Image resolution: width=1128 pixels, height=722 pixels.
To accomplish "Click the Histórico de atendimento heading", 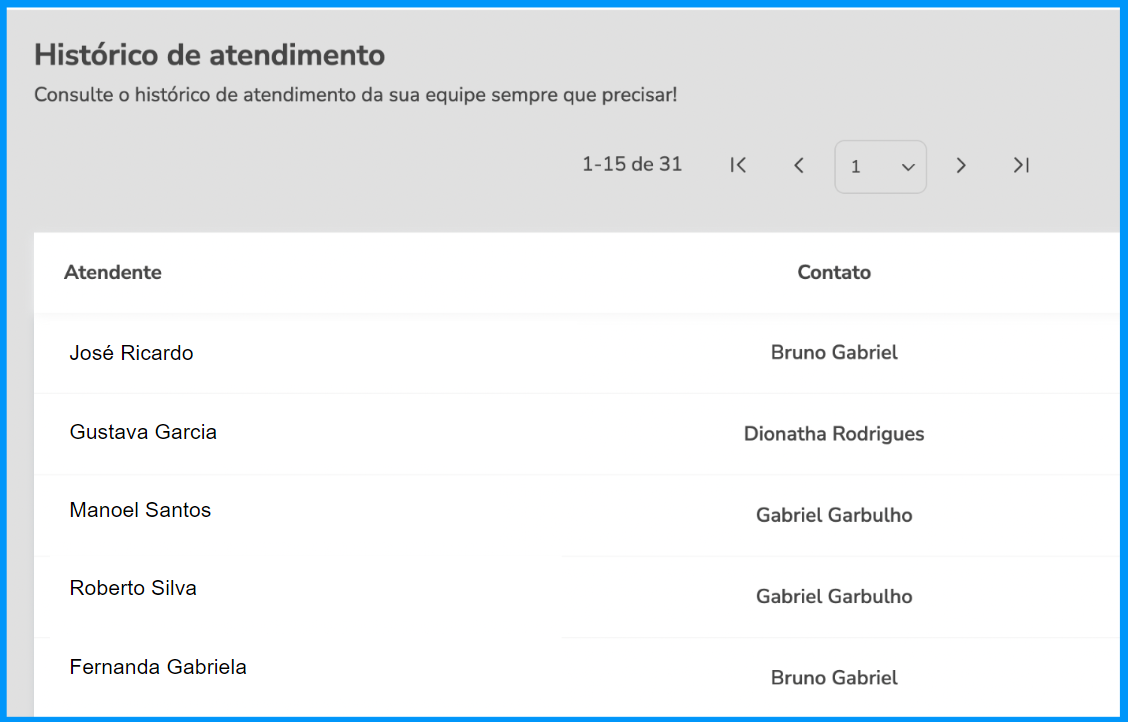I will tap(209, 55).
